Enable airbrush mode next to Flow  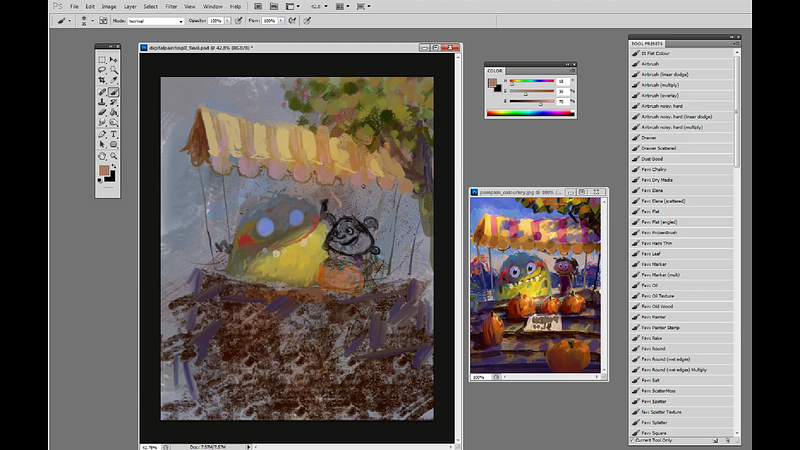pyautogui.click(x=292, y=21)
